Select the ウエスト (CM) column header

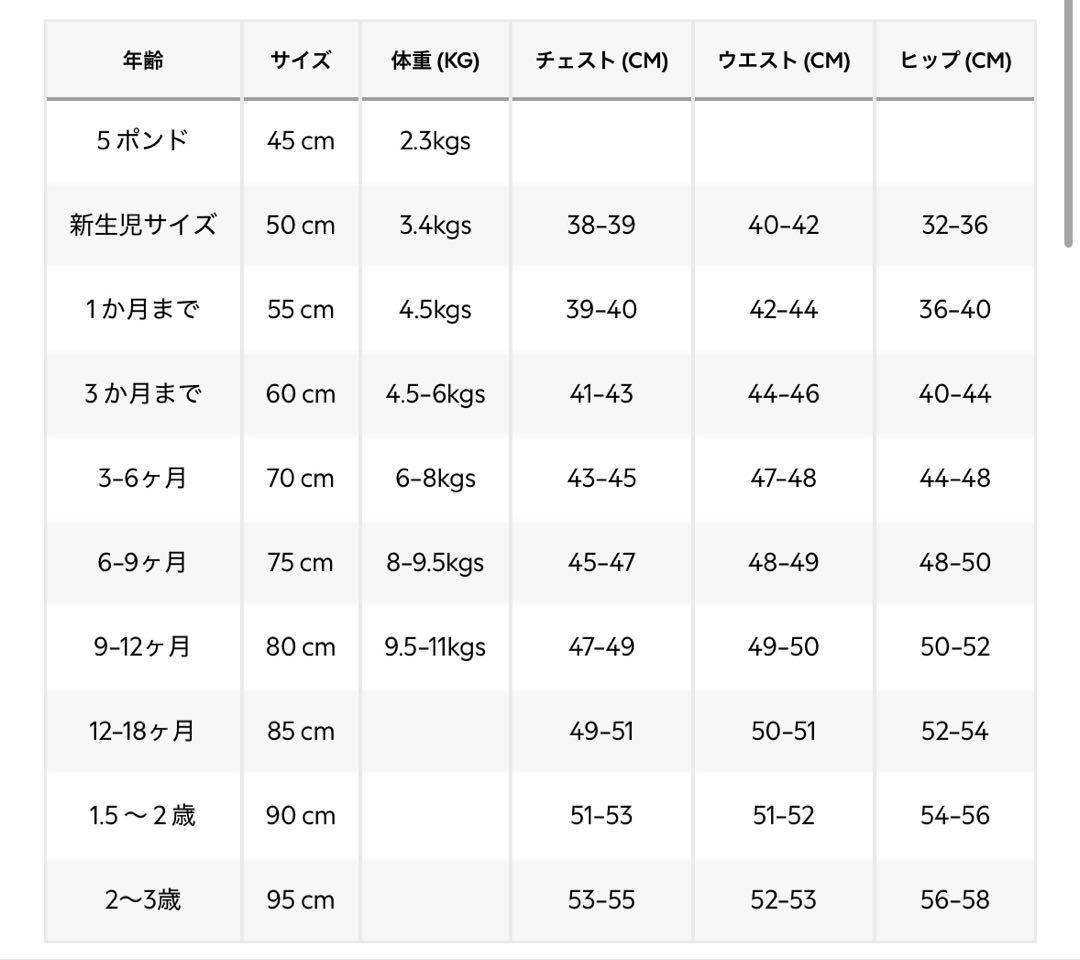pos(783,61)
